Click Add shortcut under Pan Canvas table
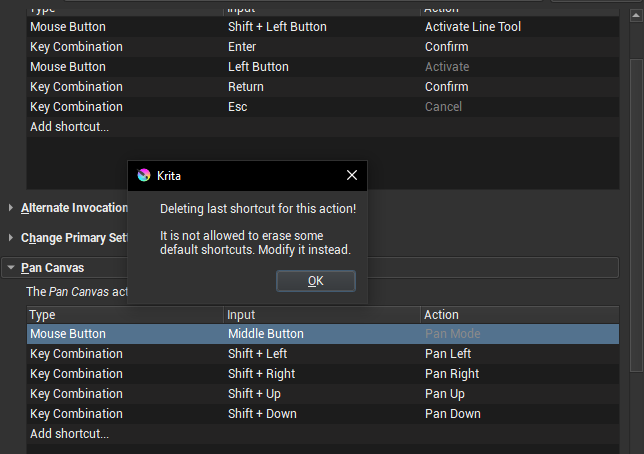644x454 pixels. coord(69,434)
